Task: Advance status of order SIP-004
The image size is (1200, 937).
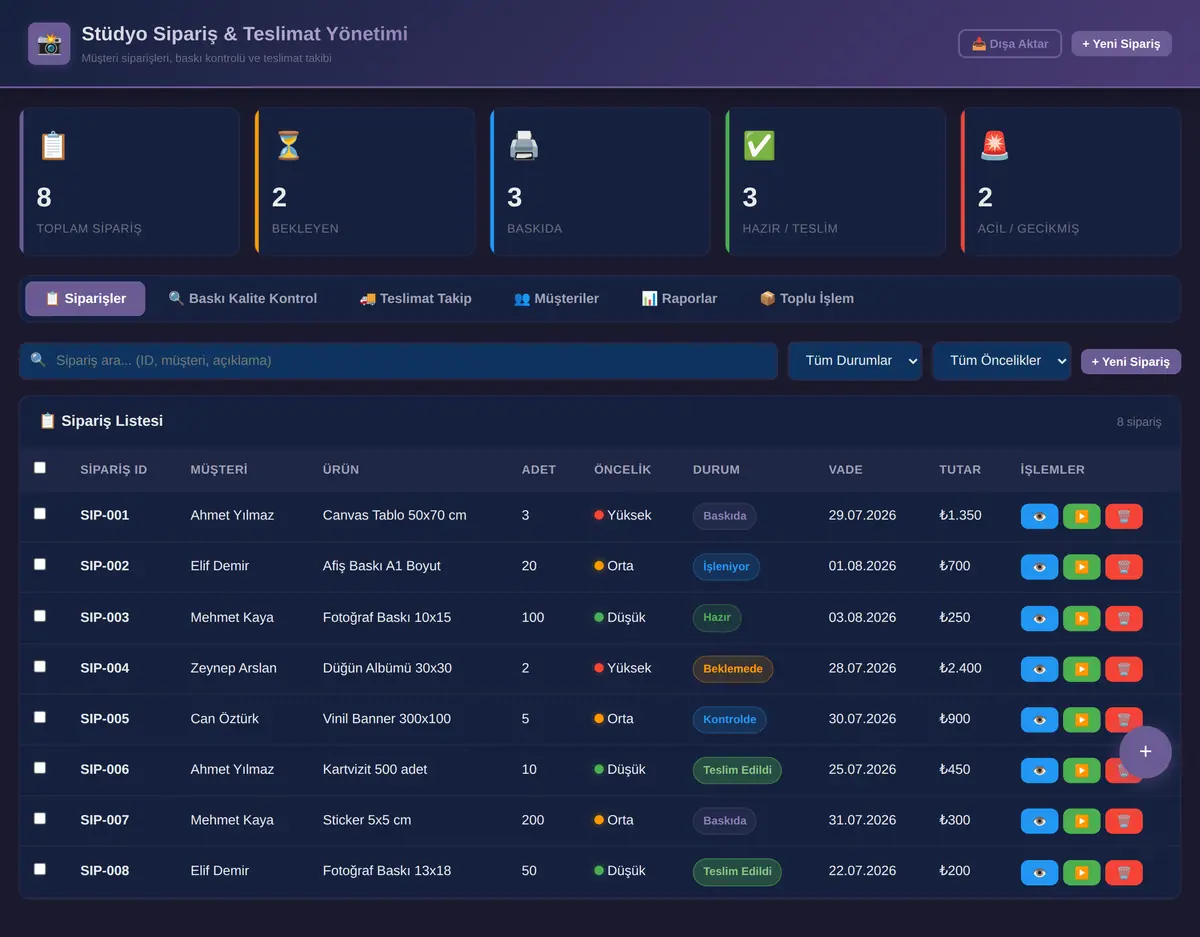Action: [1081, 669]
